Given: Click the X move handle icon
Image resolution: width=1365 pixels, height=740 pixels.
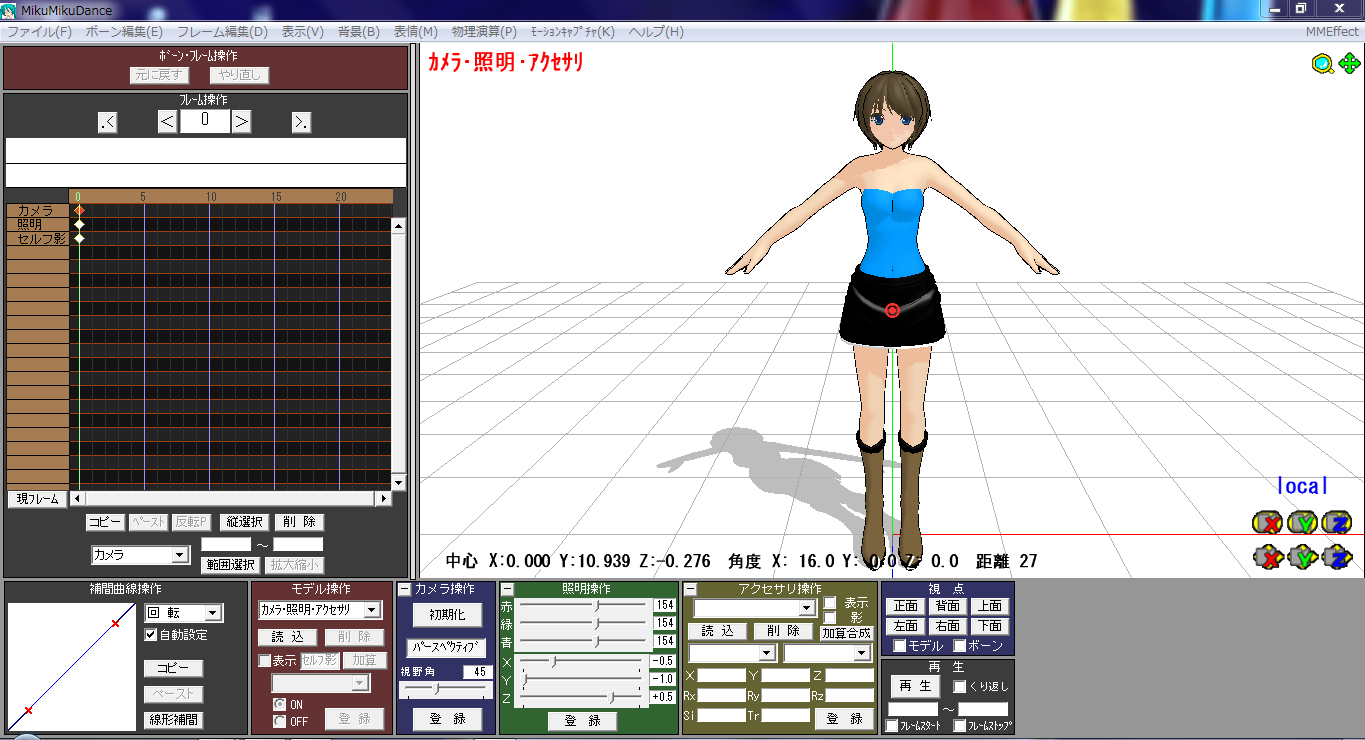Looking at the screenshot, I should coord(1268,557).
